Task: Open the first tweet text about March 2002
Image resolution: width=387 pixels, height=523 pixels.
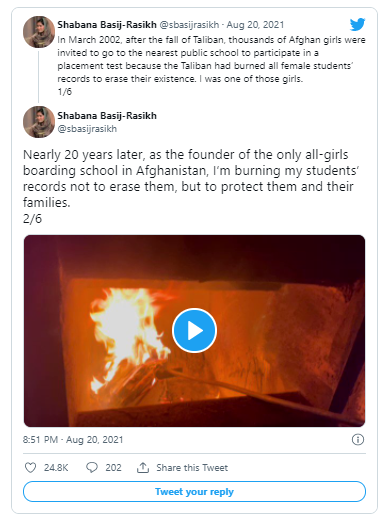Action: 211,59
